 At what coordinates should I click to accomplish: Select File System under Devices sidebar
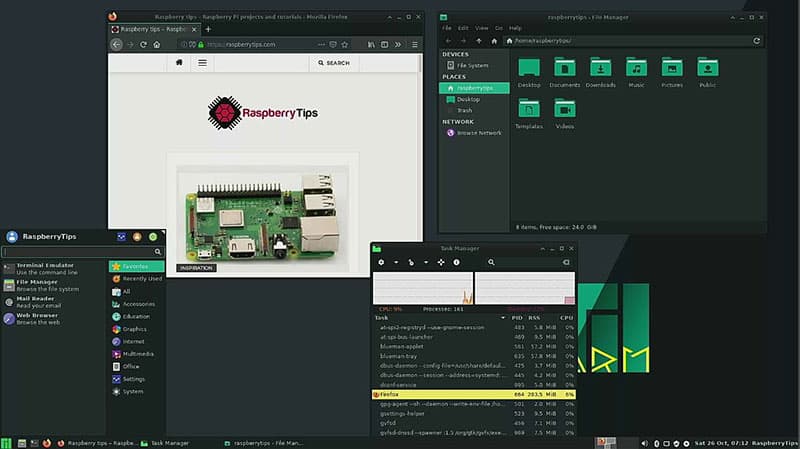click(474, 65)
